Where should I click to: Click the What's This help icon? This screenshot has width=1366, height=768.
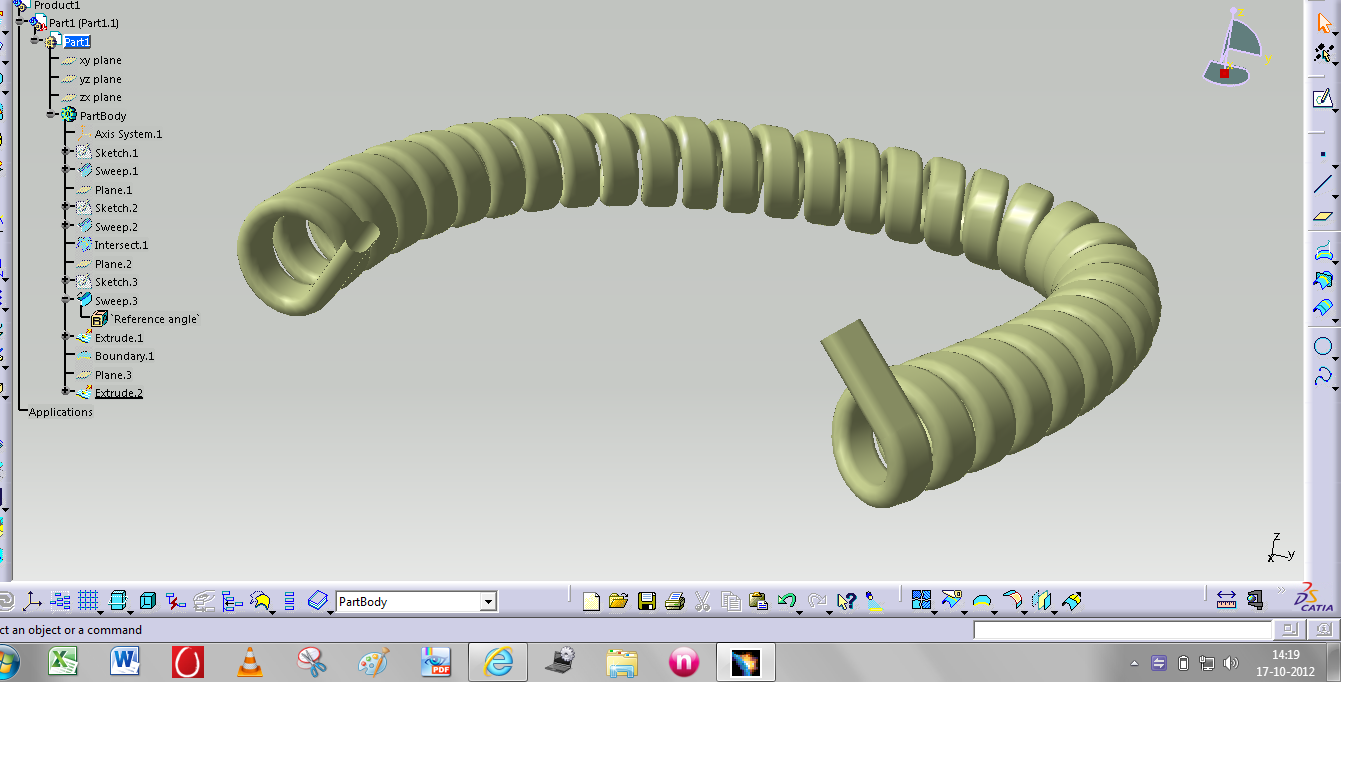pos(846,600)
